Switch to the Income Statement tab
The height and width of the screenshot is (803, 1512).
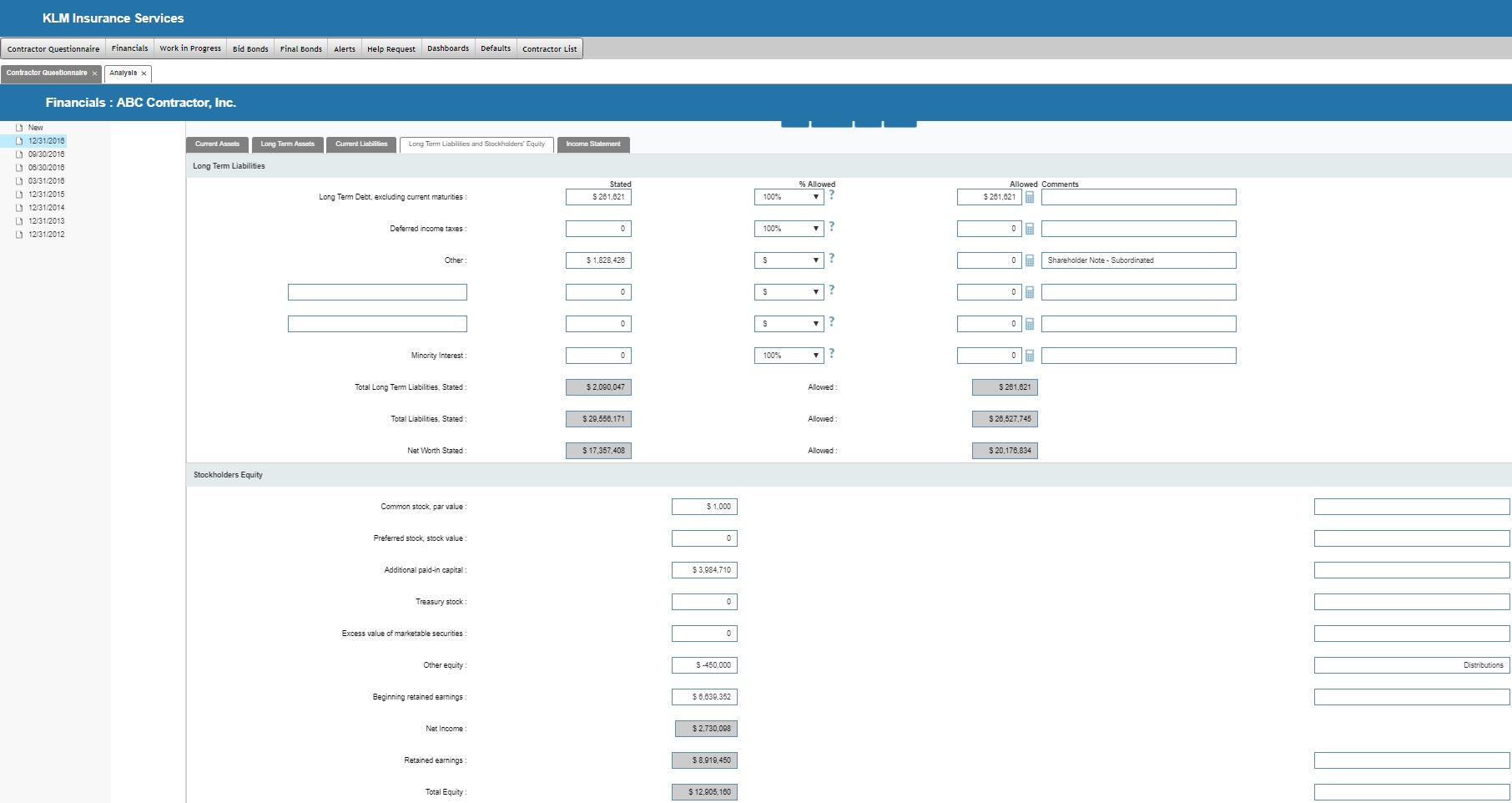click(x=592, y=144)
